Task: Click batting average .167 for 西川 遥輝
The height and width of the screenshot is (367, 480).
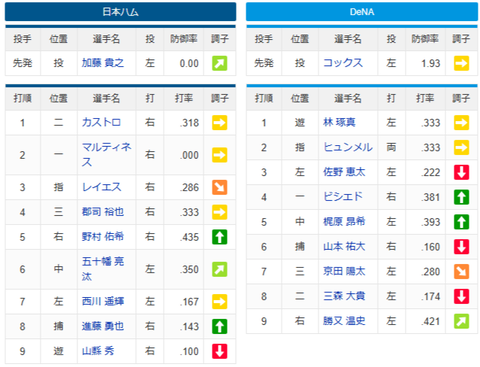Action: point(190,302)
